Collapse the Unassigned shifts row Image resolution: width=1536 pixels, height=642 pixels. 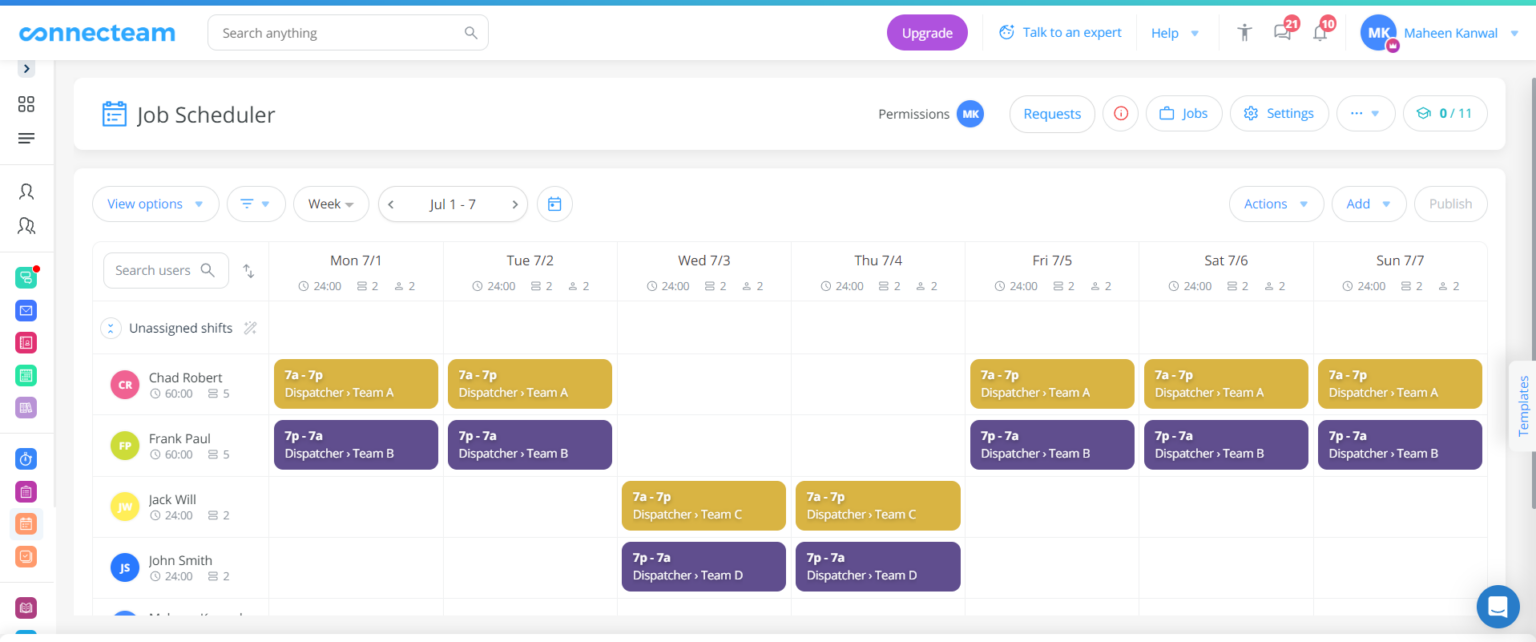tap(110, 327)
